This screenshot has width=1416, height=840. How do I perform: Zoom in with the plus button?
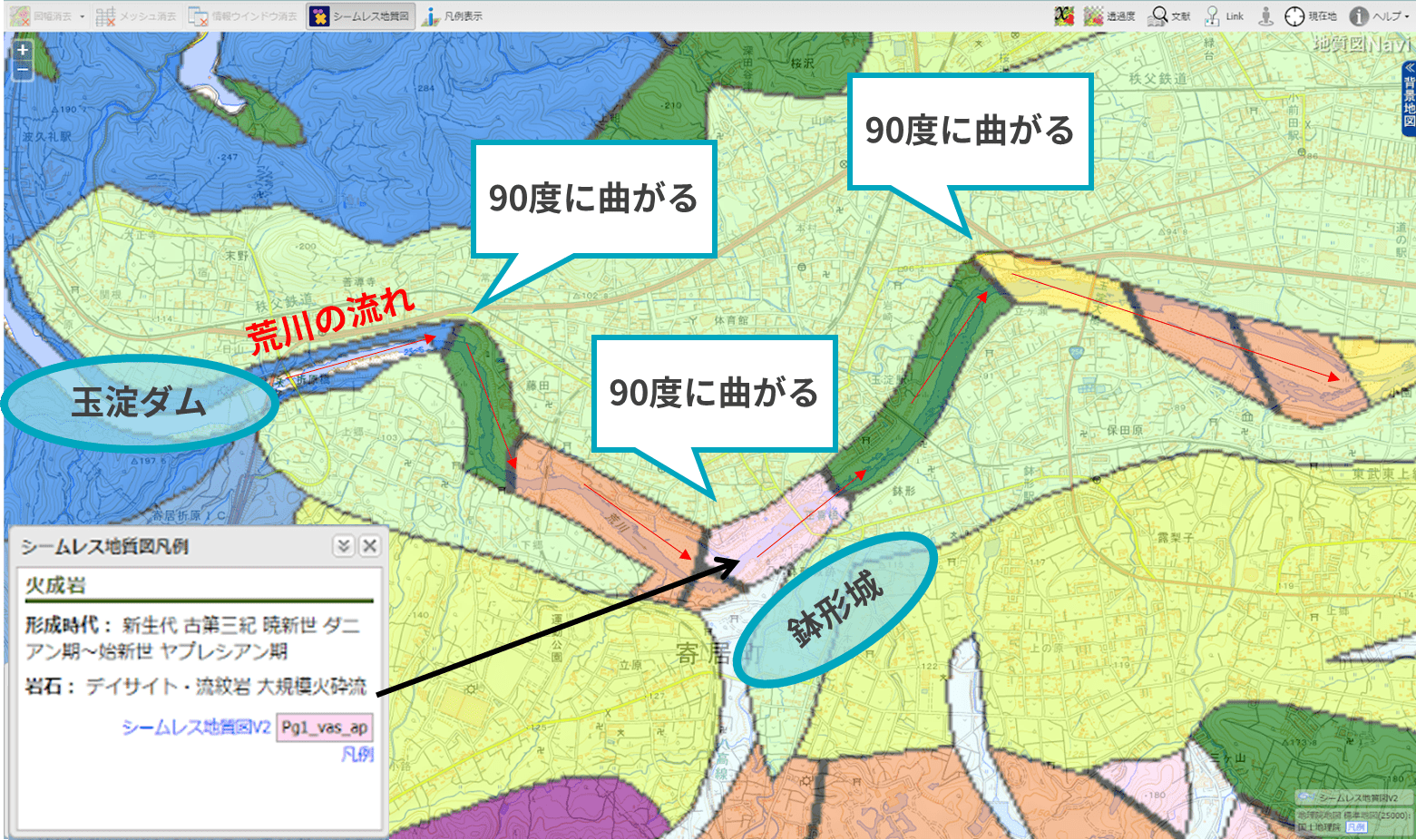pos(23,51)
